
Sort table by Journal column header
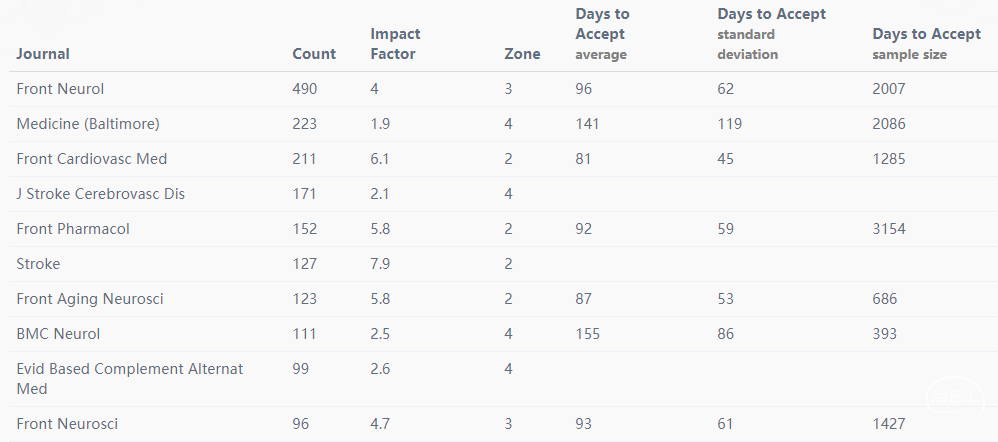43,54
